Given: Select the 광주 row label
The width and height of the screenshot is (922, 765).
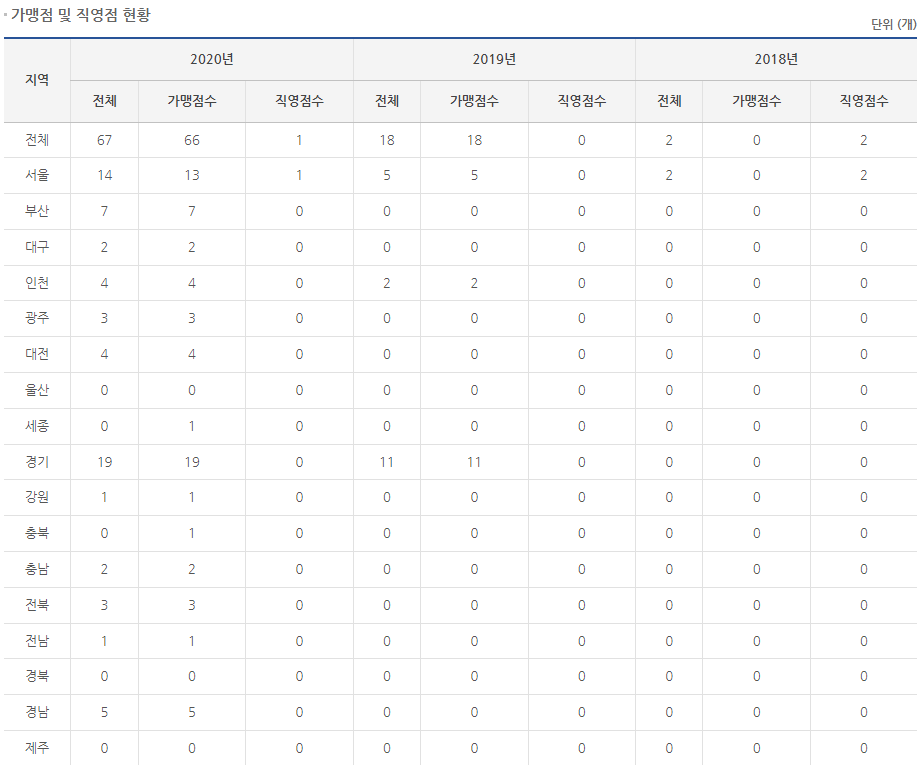Looking at the screenshot, I should (x=37, y=318).
